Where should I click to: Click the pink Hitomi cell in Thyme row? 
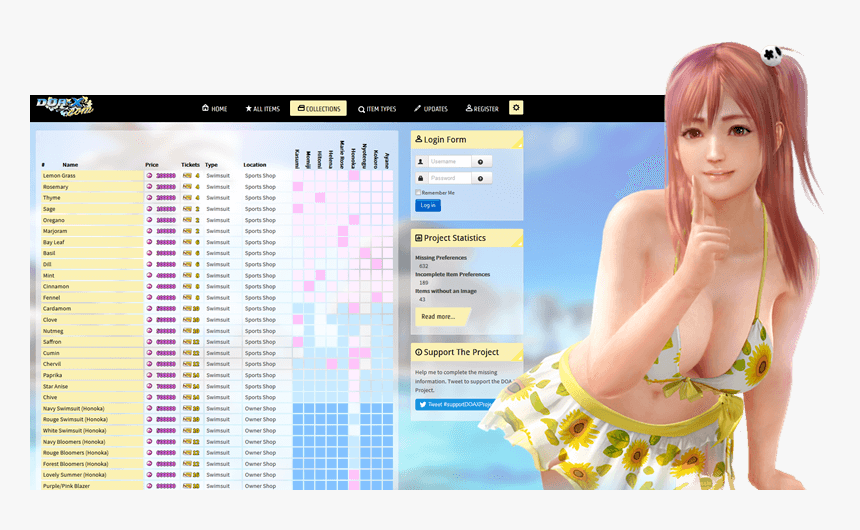click(x=320, y=198)
